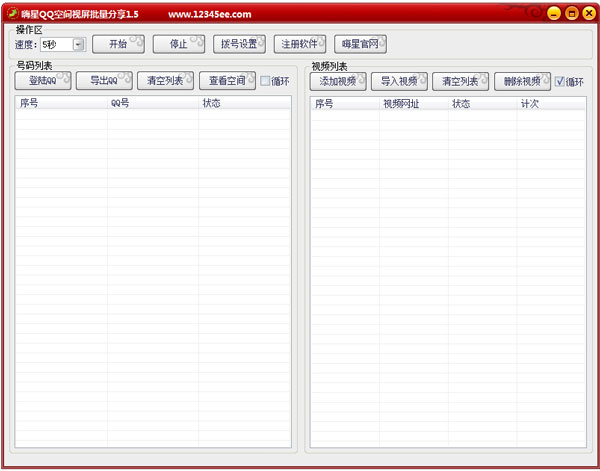This screenshot has height=471, width=600.
Task: Click the 删除视频 delete video button
Action: click(522, 81)
